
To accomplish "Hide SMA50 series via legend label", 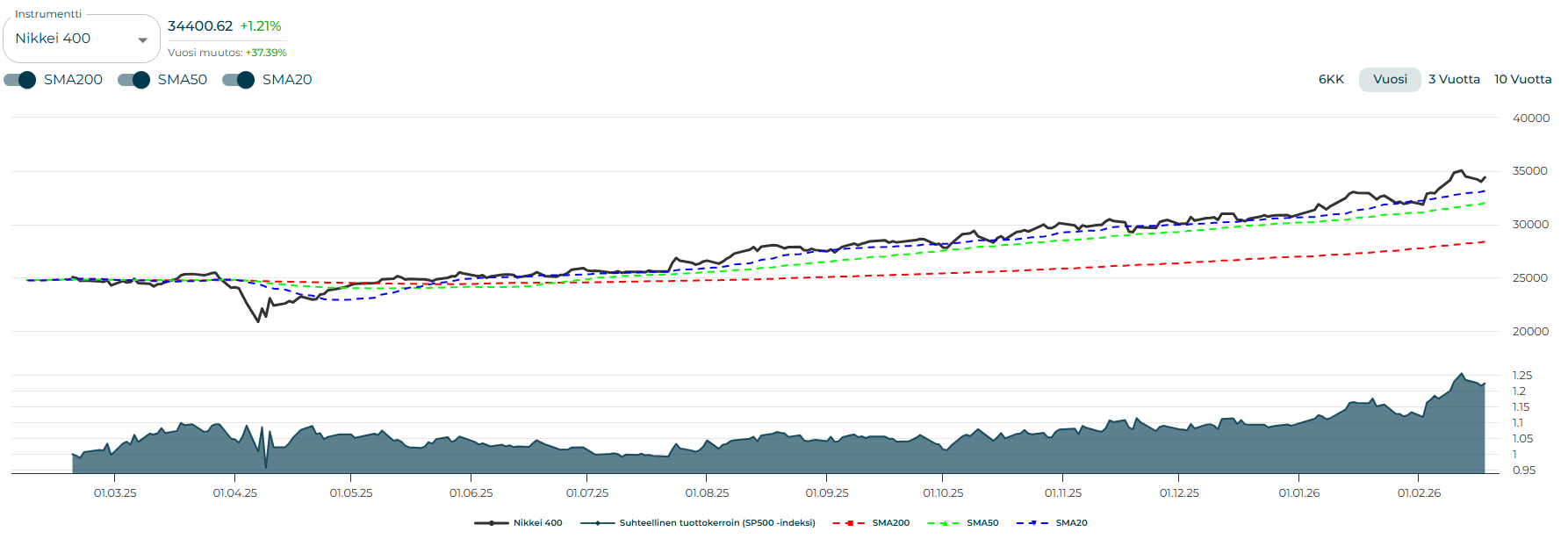I will (x=982, y=523).
